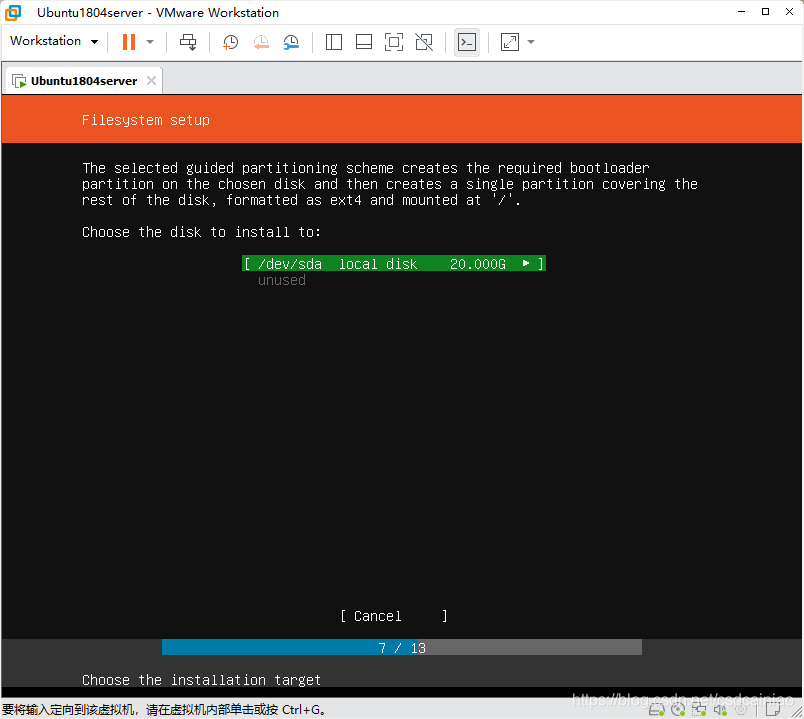Viewport: 804px width, 719px height.
Task: Click the 'unused' label under the disk
Action: click(x=282, y=280)
